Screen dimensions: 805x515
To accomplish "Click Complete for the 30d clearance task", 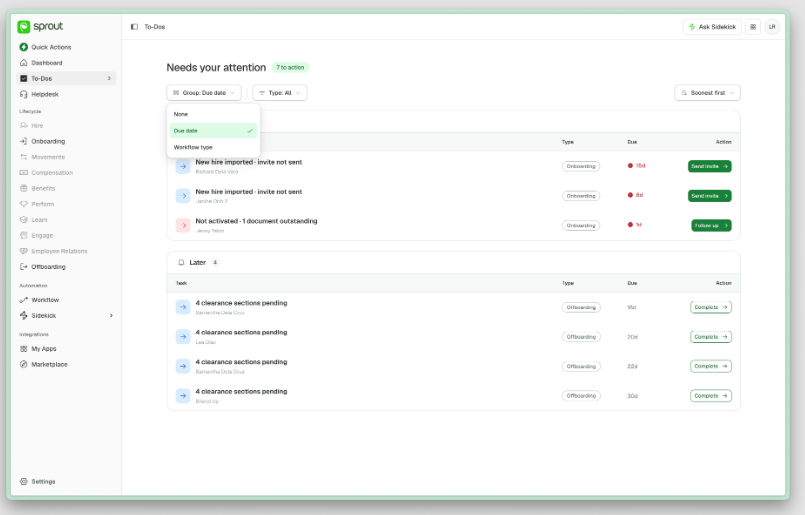I will coord(711,396).
